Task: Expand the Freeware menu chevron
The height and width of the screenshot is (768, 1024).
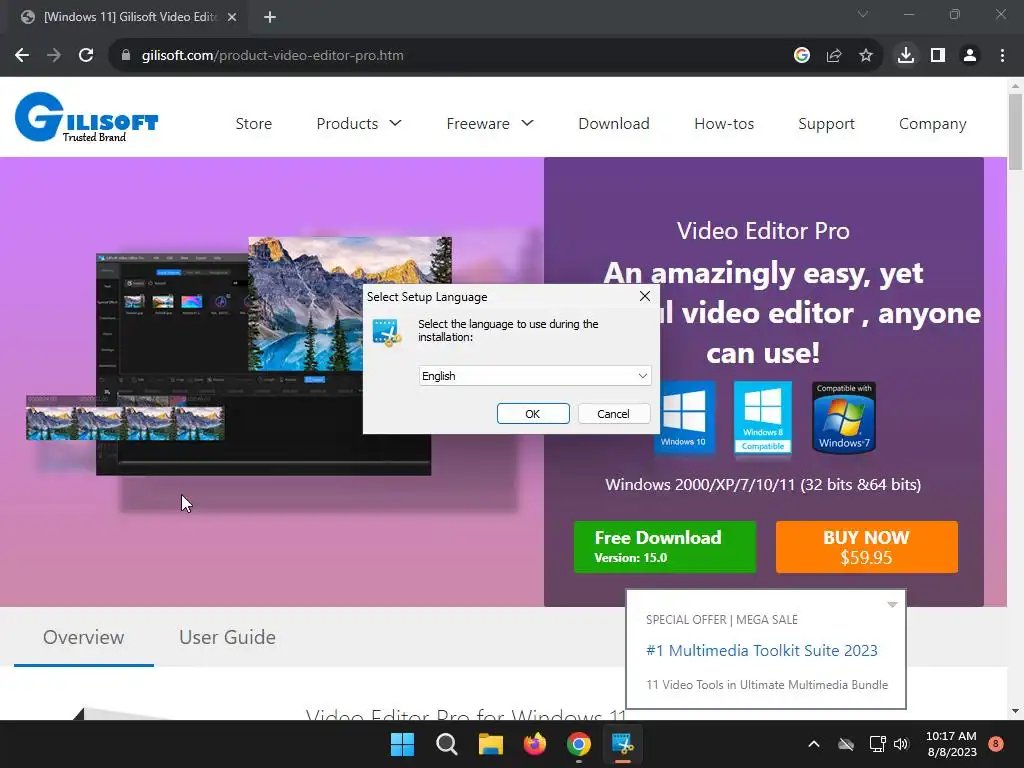Action: 528,123
